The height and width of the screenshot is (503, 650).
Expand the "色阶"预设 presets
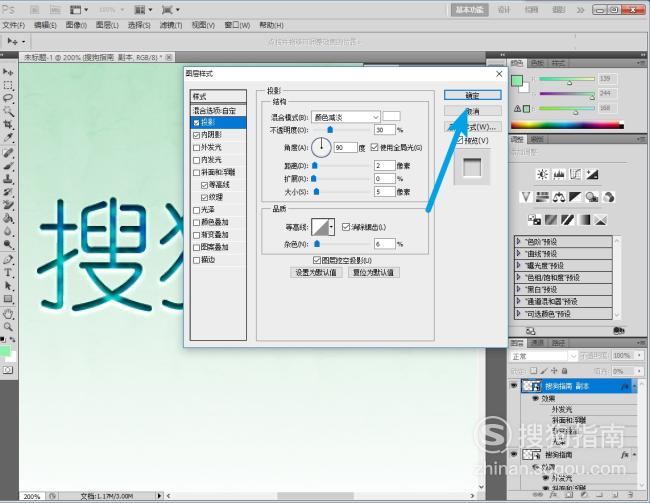point(519,241)
